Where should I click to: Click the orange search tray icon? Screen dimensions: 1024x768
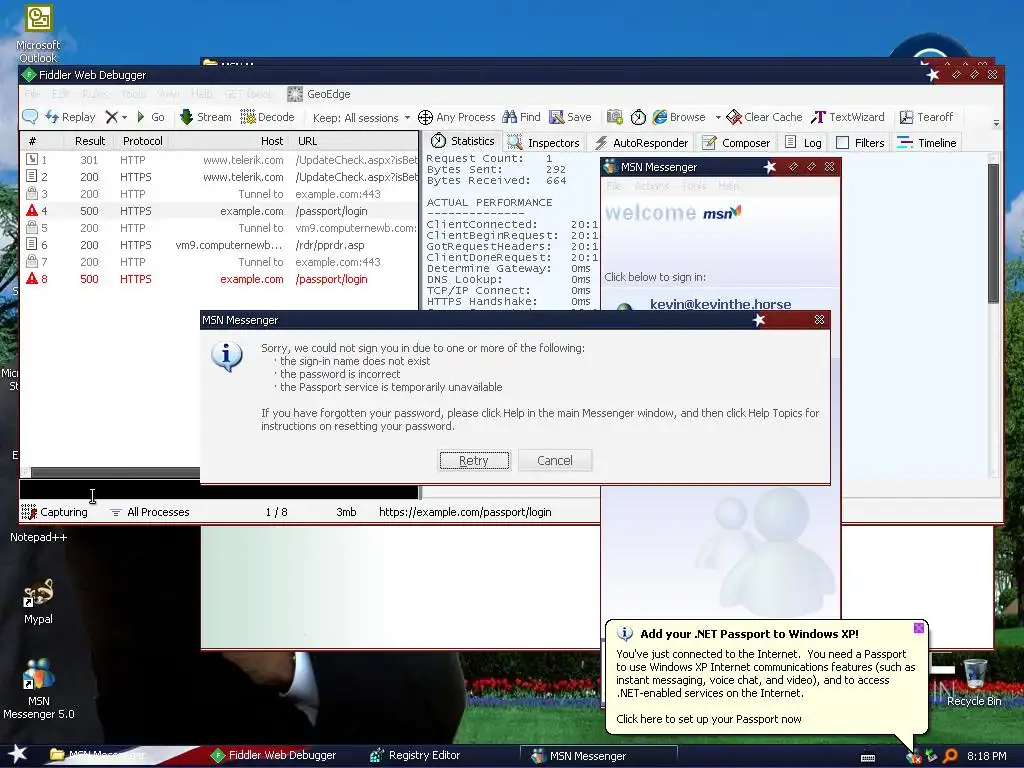click(x=950, y=756)
